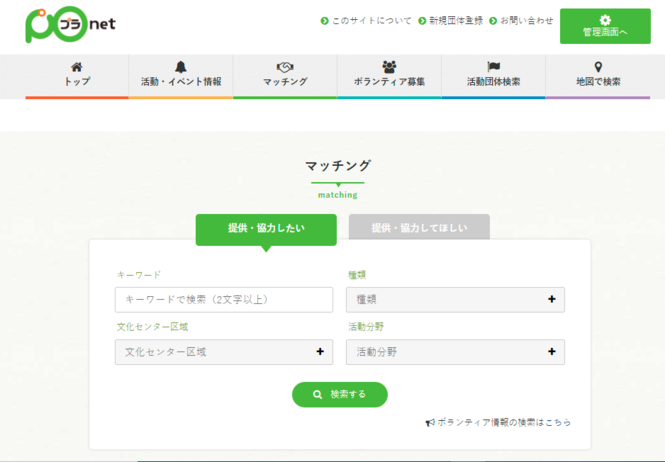Click the handshake icon above マッチング
The height and width of the screenshot is (462, 665).
pyautogui.click(x=285, y=67)
